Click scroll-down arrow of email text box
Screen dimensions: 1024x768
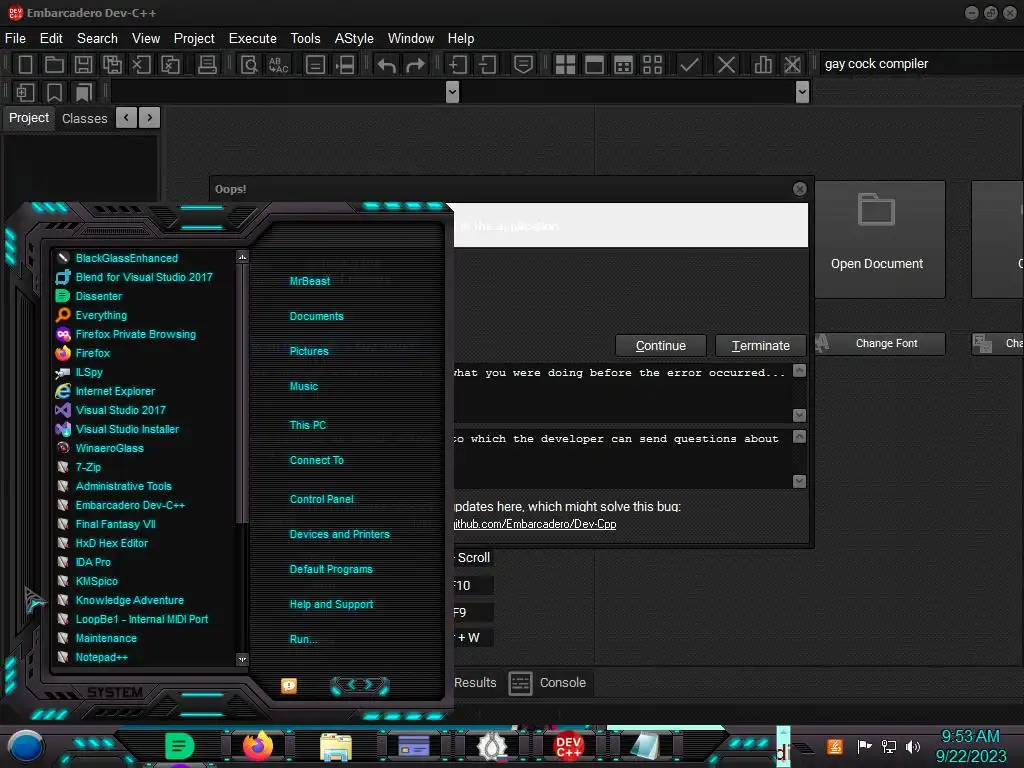(799, 481)
